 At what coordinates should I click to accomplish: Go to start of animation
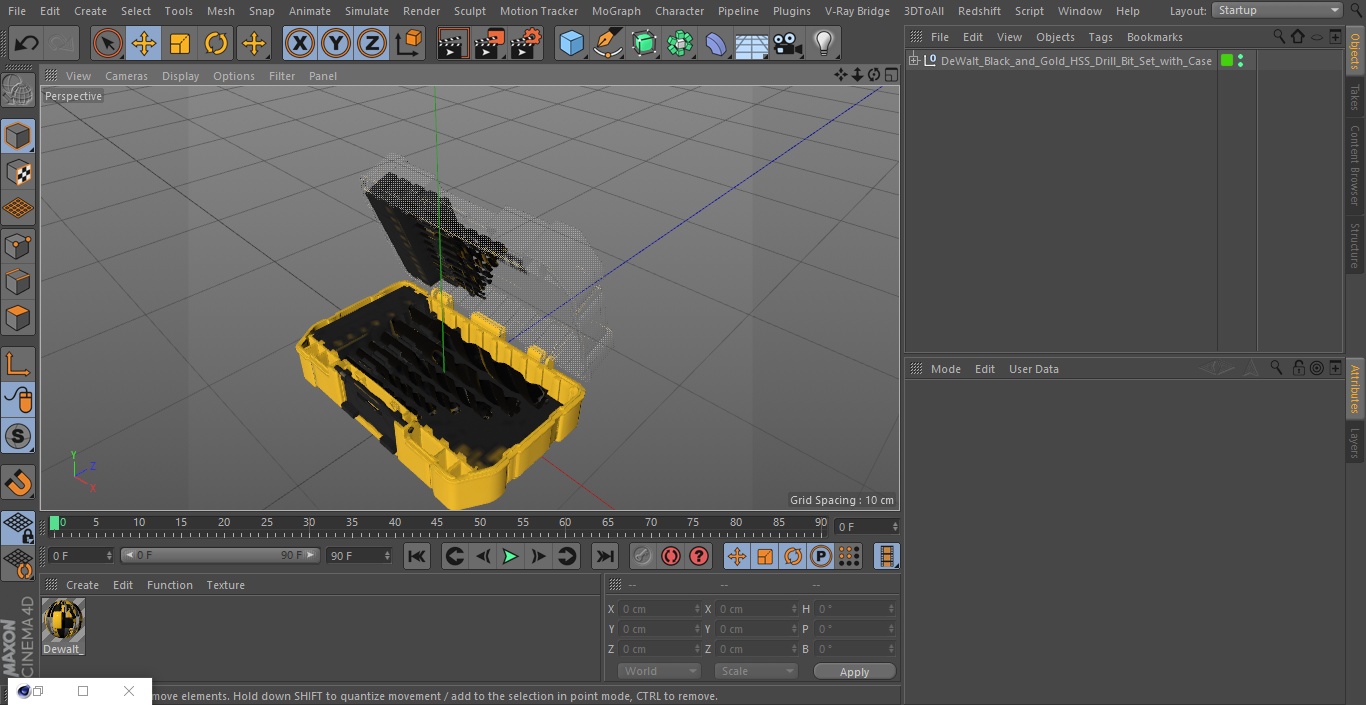(x=417, y=556)
